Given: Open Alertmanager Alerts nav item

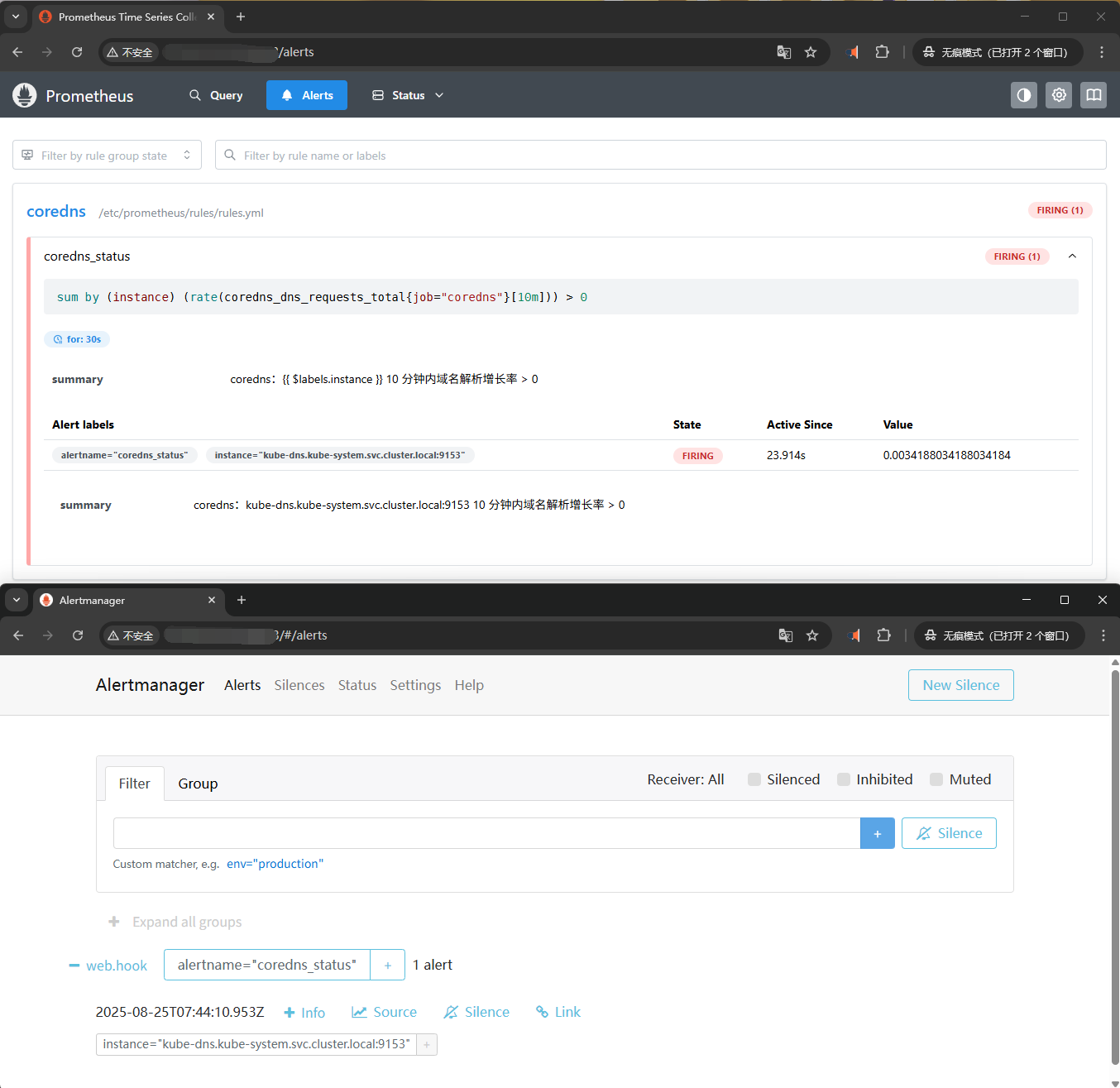Looking at the screenshot, I should (242, 685).
